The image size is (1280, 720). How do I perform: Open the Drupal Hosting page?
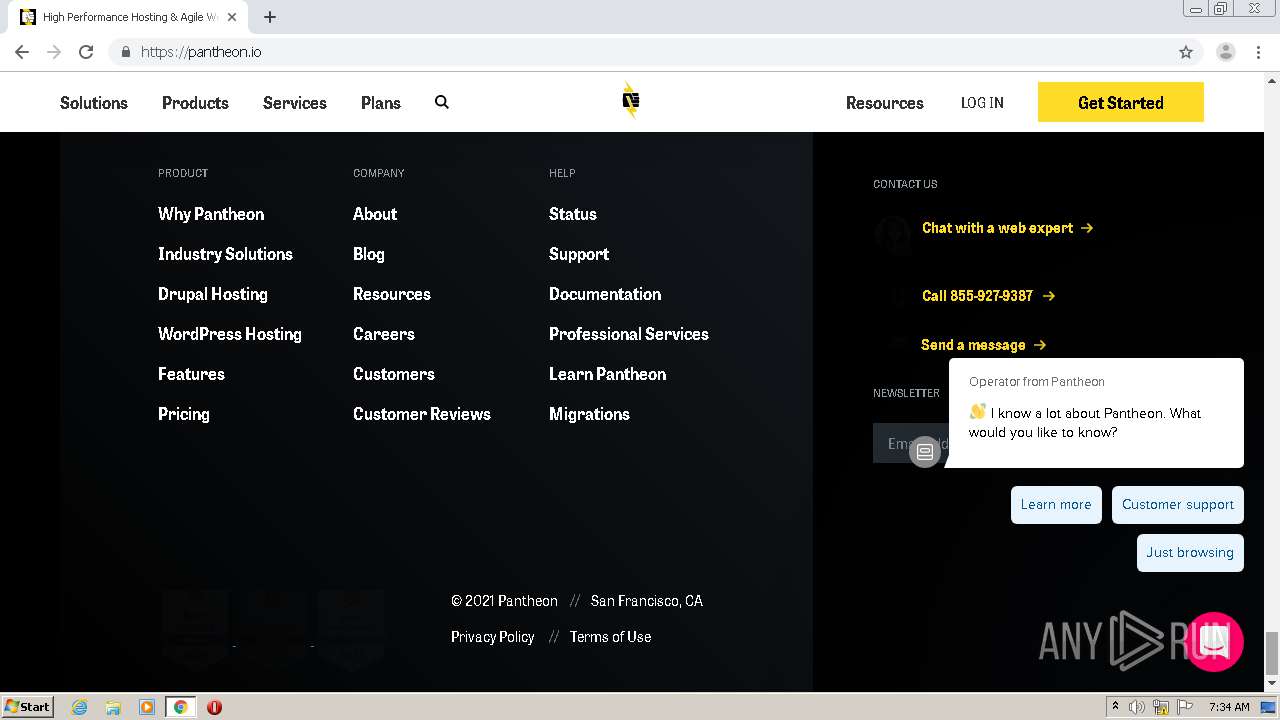pyautogui.click(x=213, y=294)
